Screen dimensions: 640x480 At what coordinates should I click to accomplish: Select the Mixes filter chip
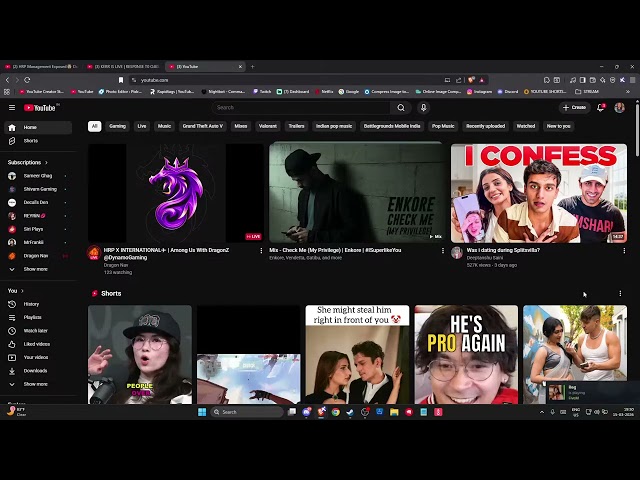(x=241, y=126)
